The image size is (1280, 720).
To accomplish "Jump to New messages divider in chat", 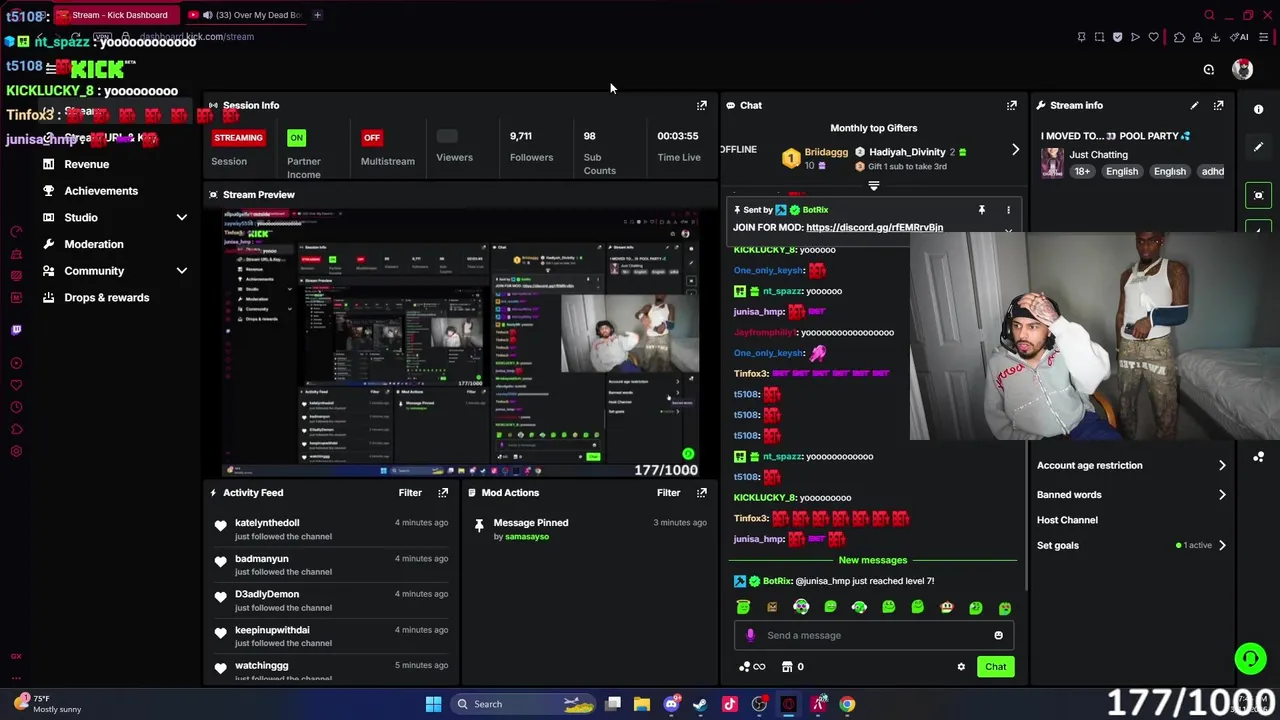I will 873,560.
